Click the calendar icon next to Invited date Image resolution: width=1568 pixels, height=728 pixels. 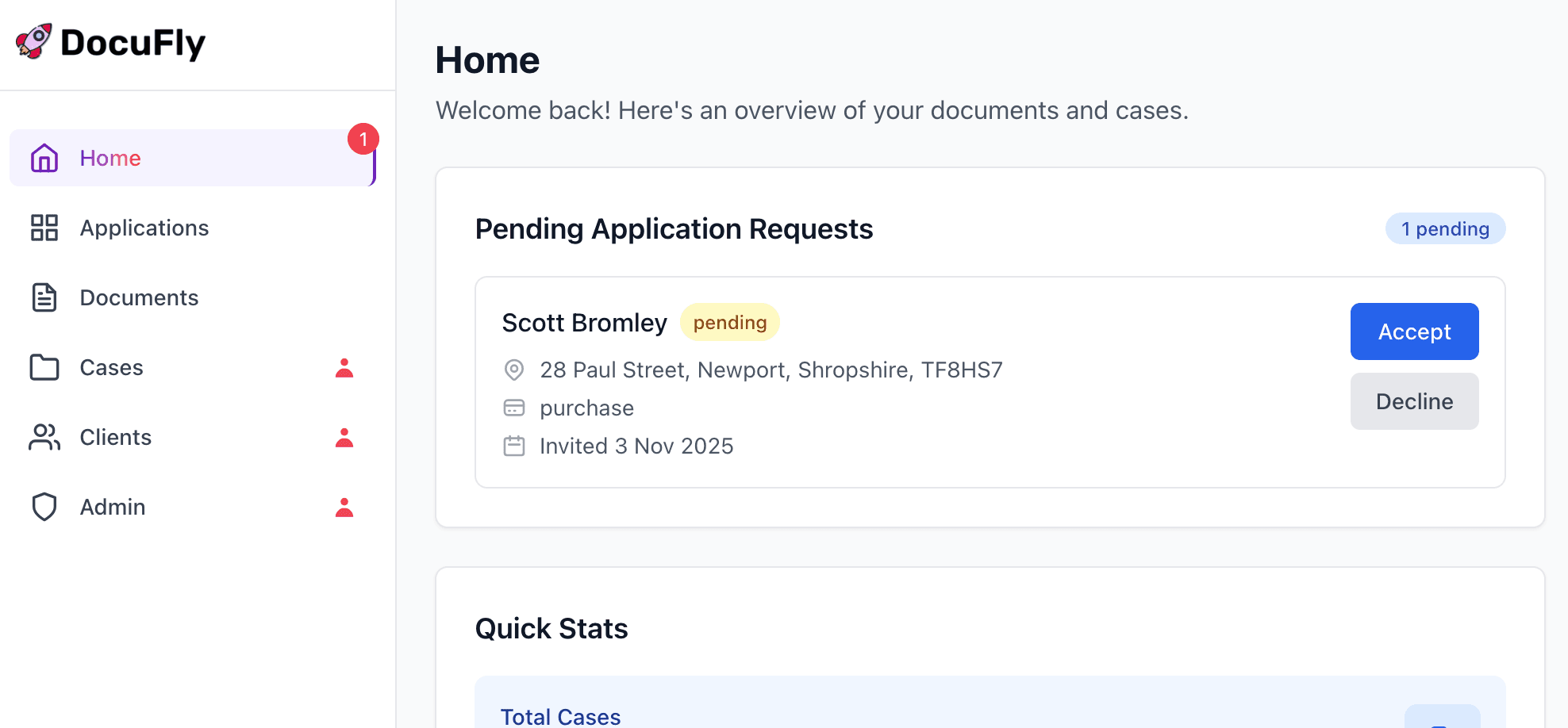pos(514,446)
